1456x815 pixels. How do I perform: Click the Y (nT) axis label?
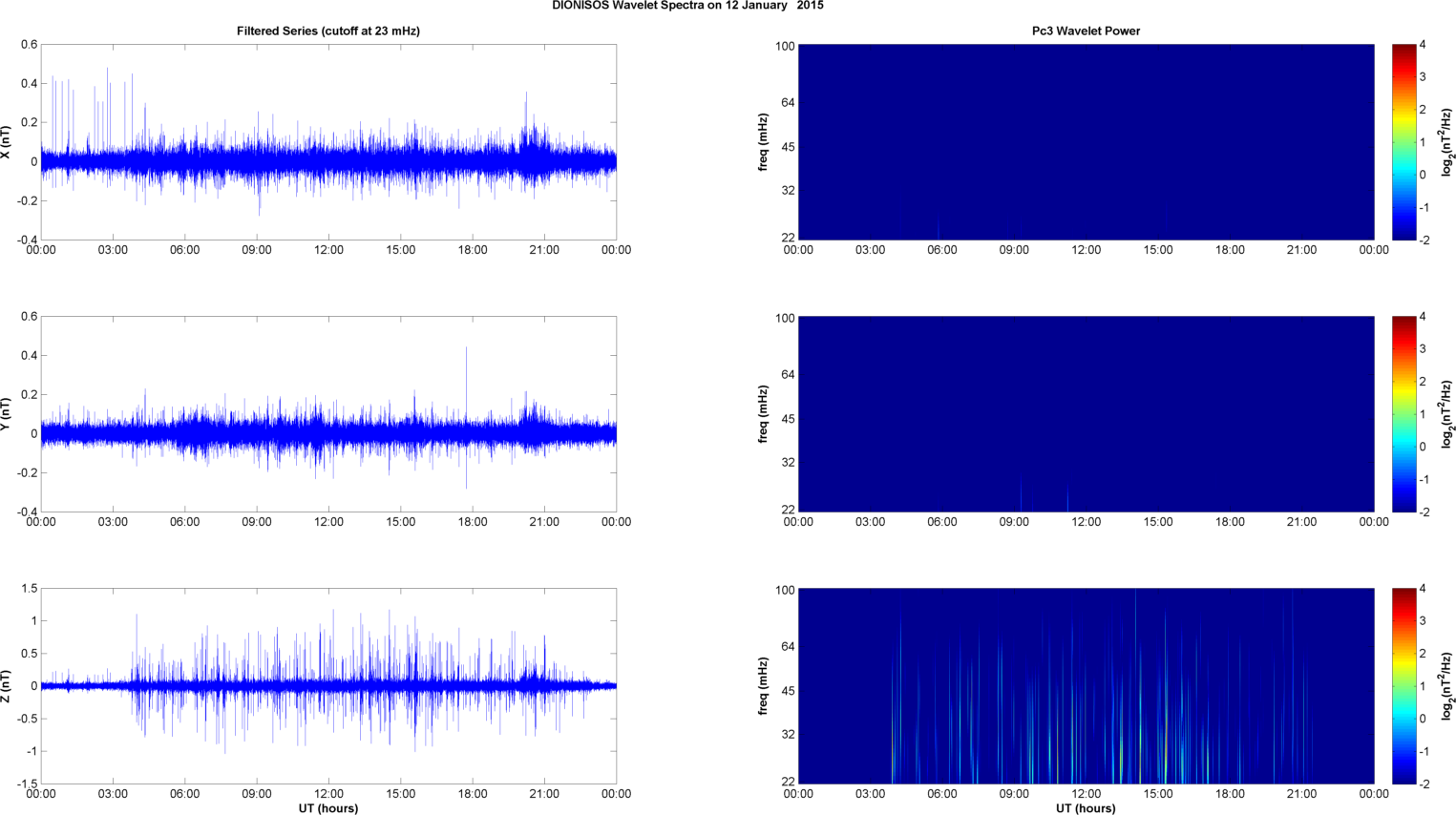(6, 414)
